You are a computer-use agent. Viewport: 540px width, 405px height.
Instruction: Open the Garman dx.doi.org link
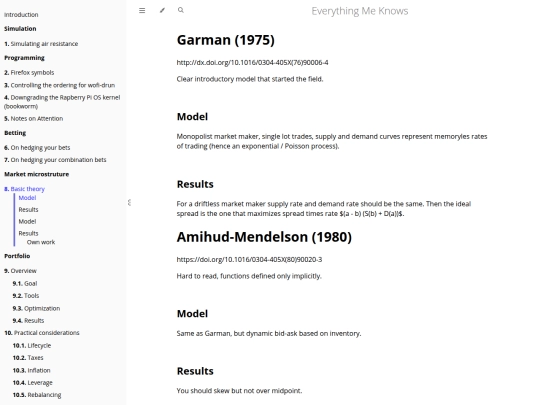[x=252, y=63]
